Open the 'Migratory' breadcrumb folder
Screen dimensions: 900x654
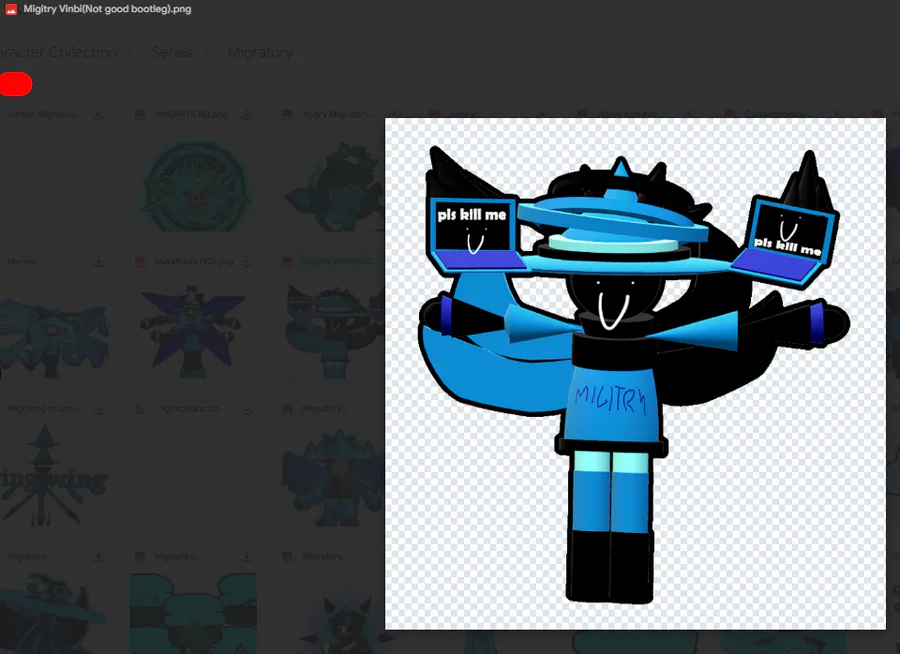[260, 52]
